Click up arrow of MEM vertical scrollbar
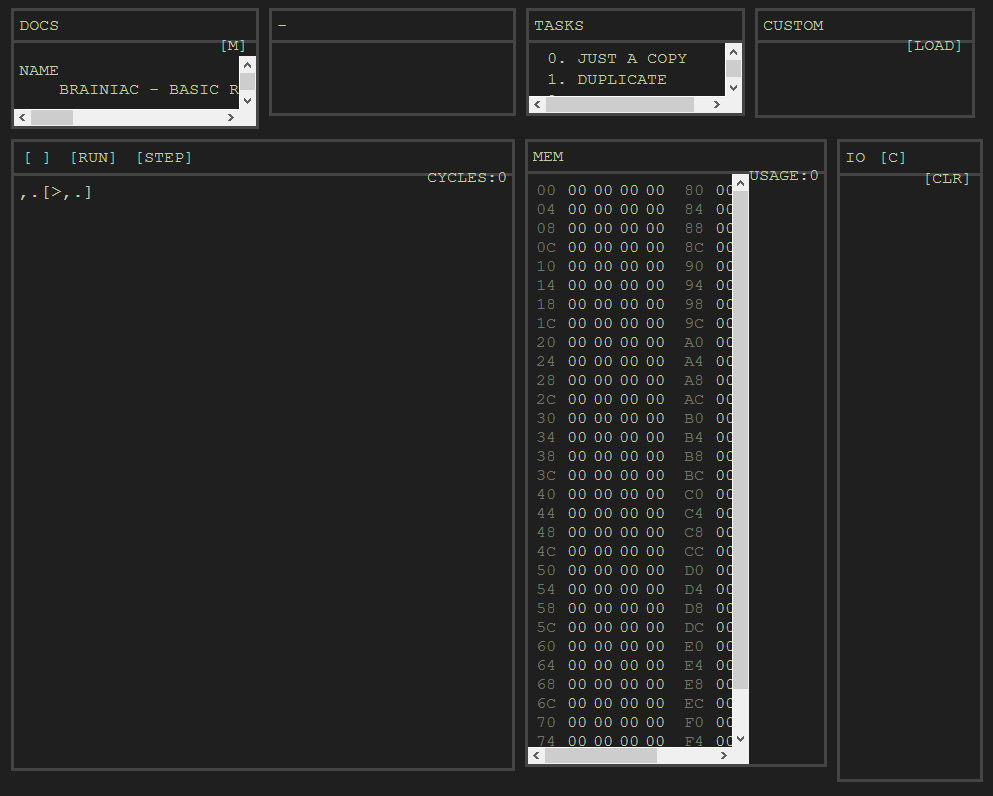Screen dimensions: 993x796 pos(740,182)
